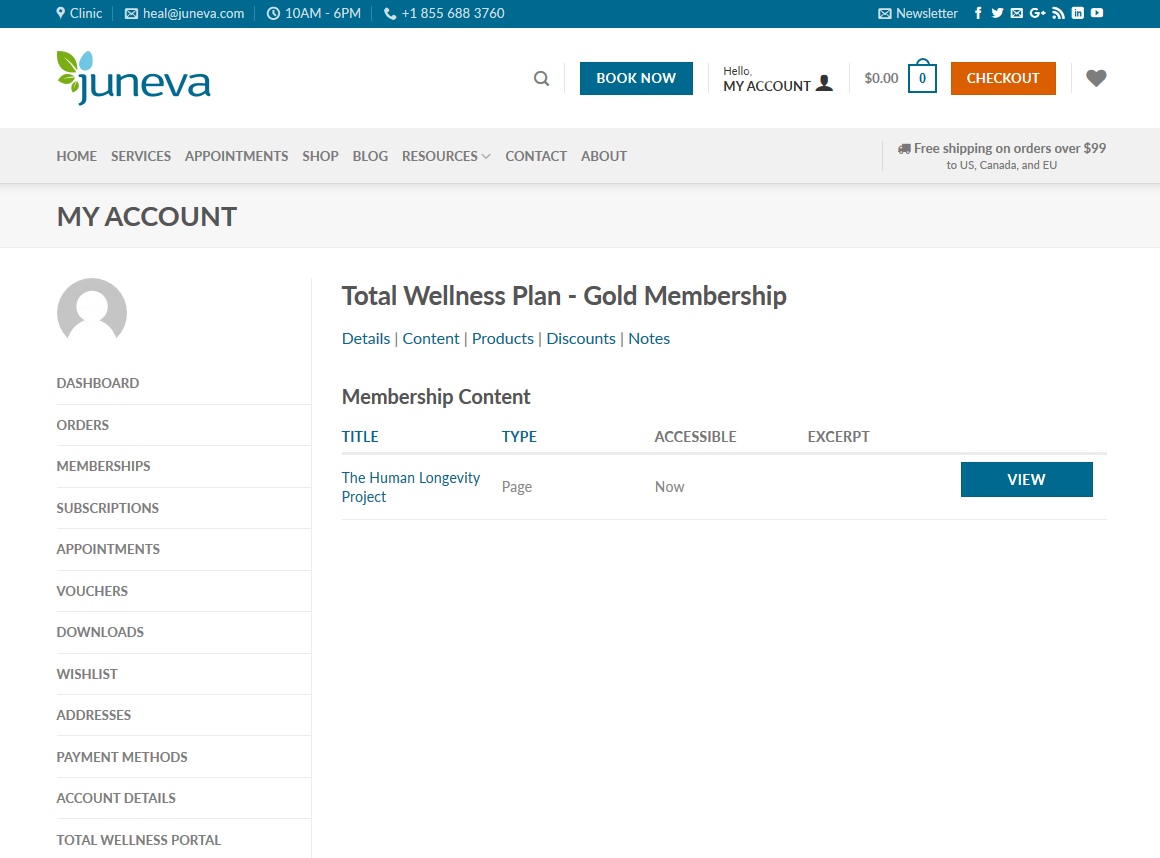Open the My Account header menu

coord(777,79)
